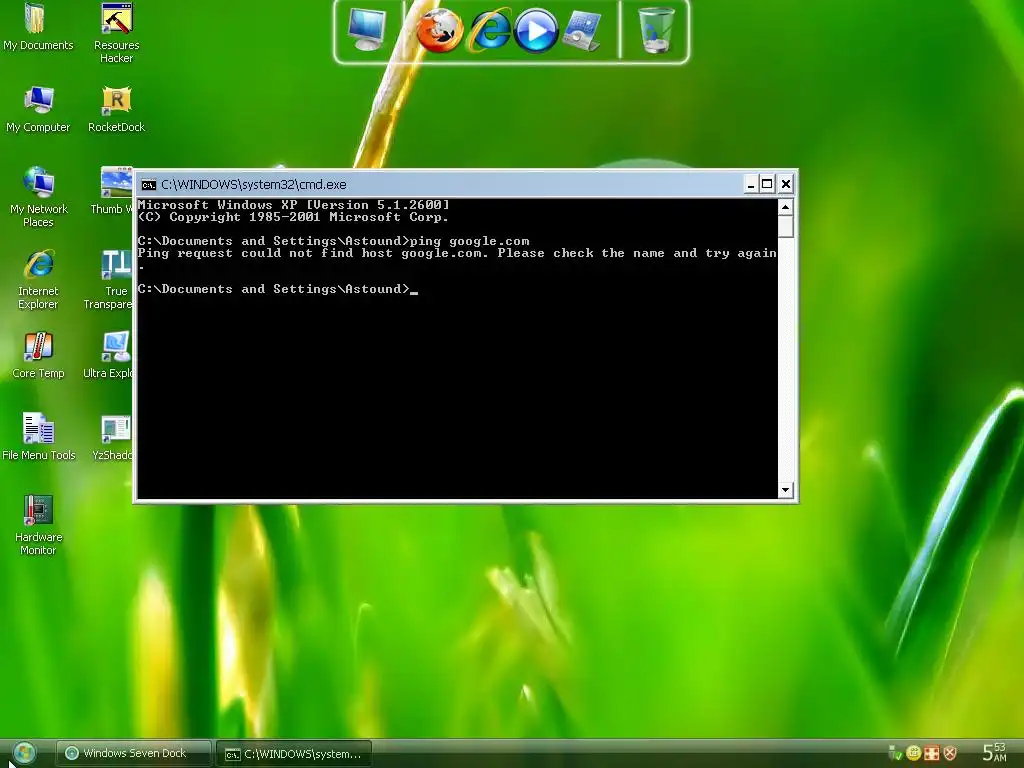Click the taskbar clock showing 5:53 AM
Viewport: 1024px width, 768px height.
(995, 752)
